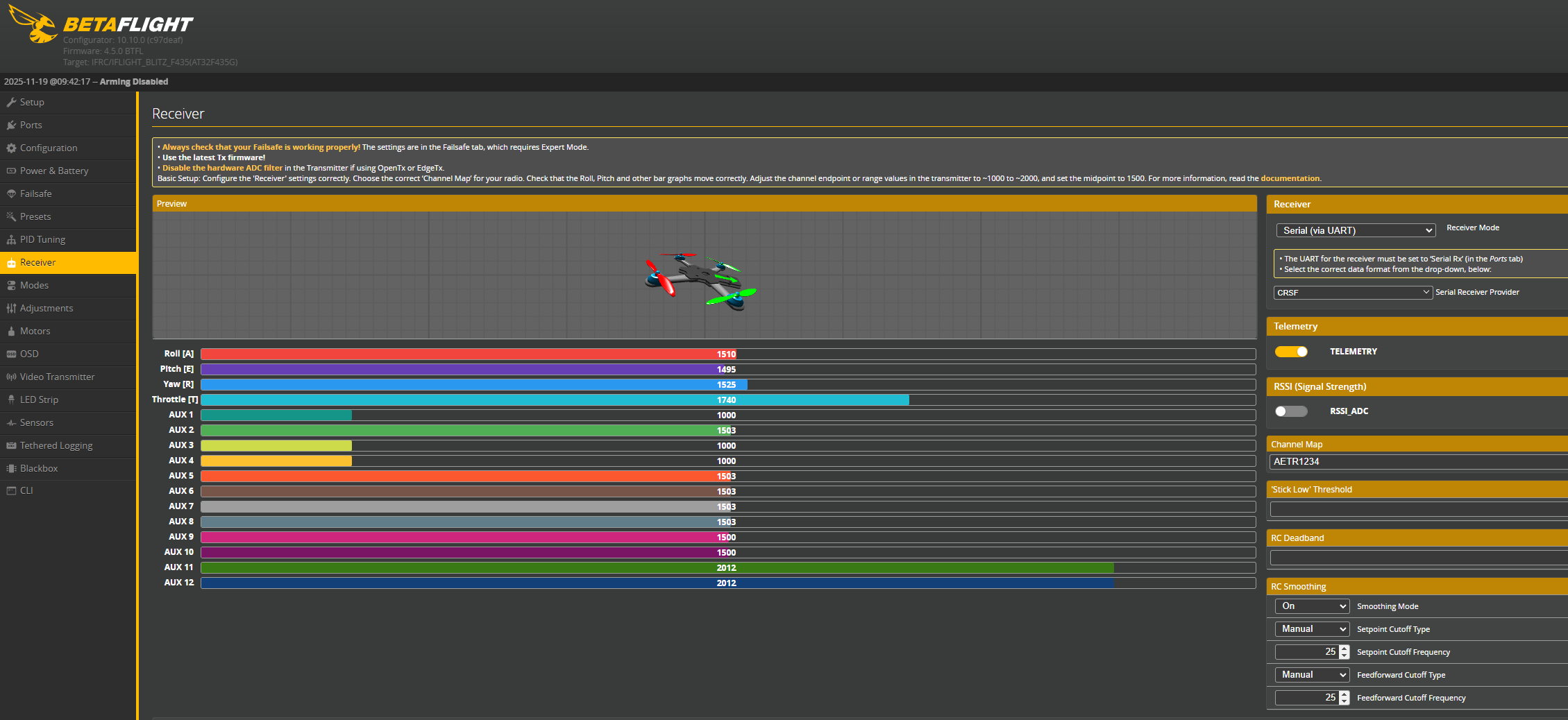This screenshot has width=1568, height=720.
Task: Click the Video Transmitter antenna icon
Action: (x=11, y=377)
